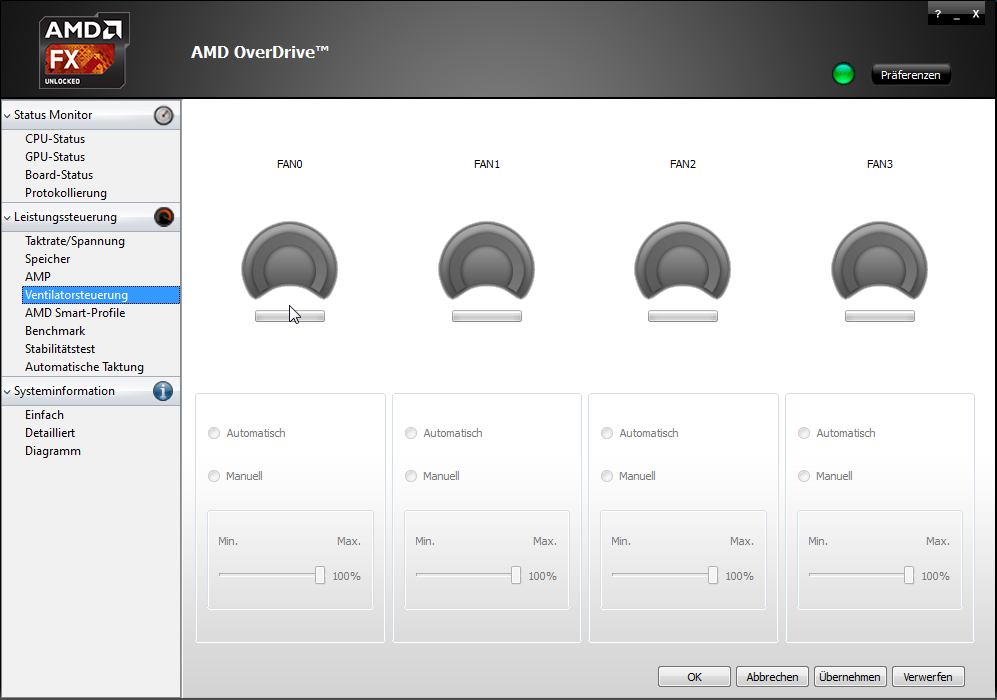Open Einfach system information
Viewport: 997px width, 700px height.
click(x=45, y=415)
